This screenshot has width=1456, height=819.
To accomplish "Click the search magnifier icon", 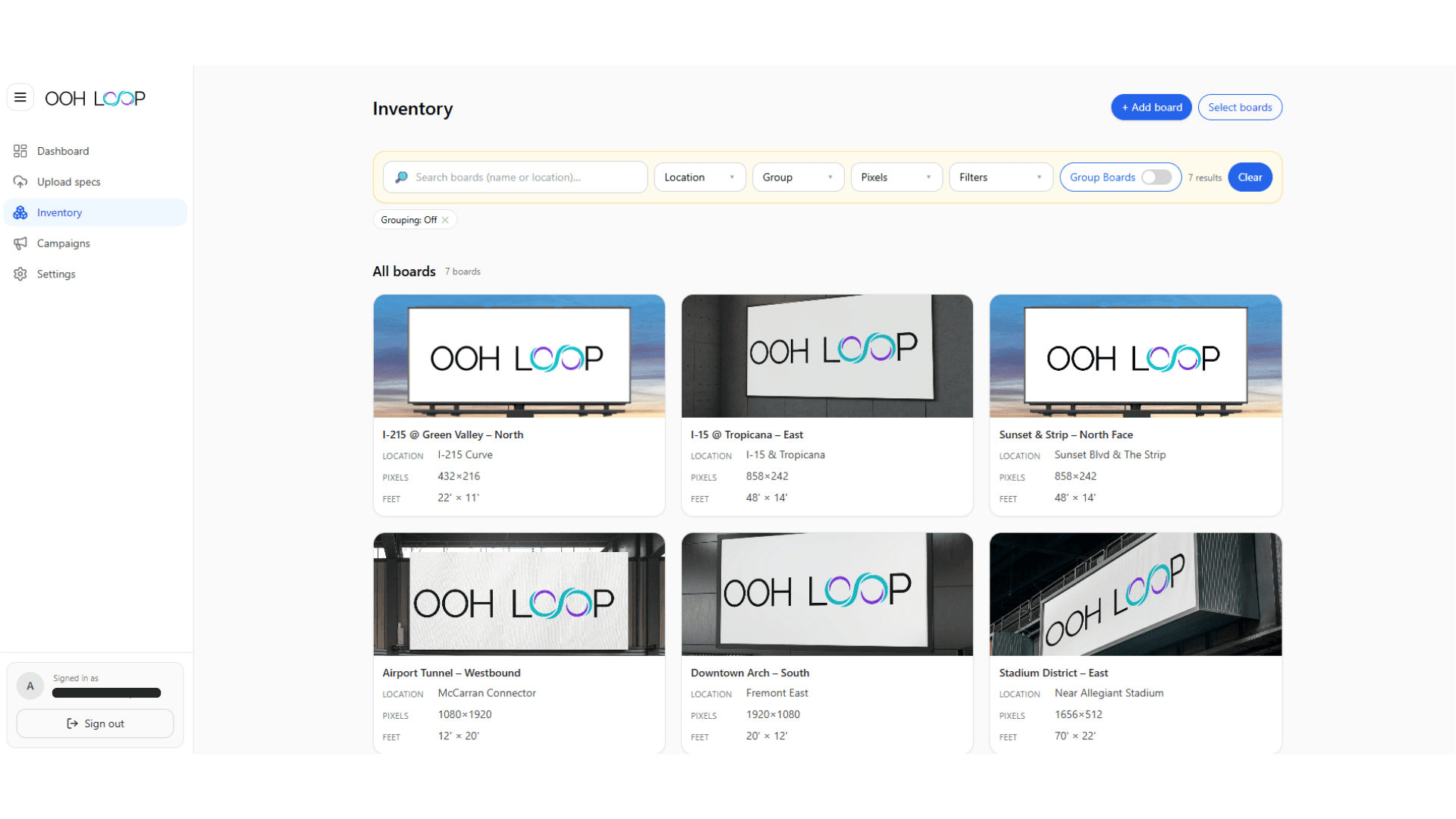I will coord(401,177).
